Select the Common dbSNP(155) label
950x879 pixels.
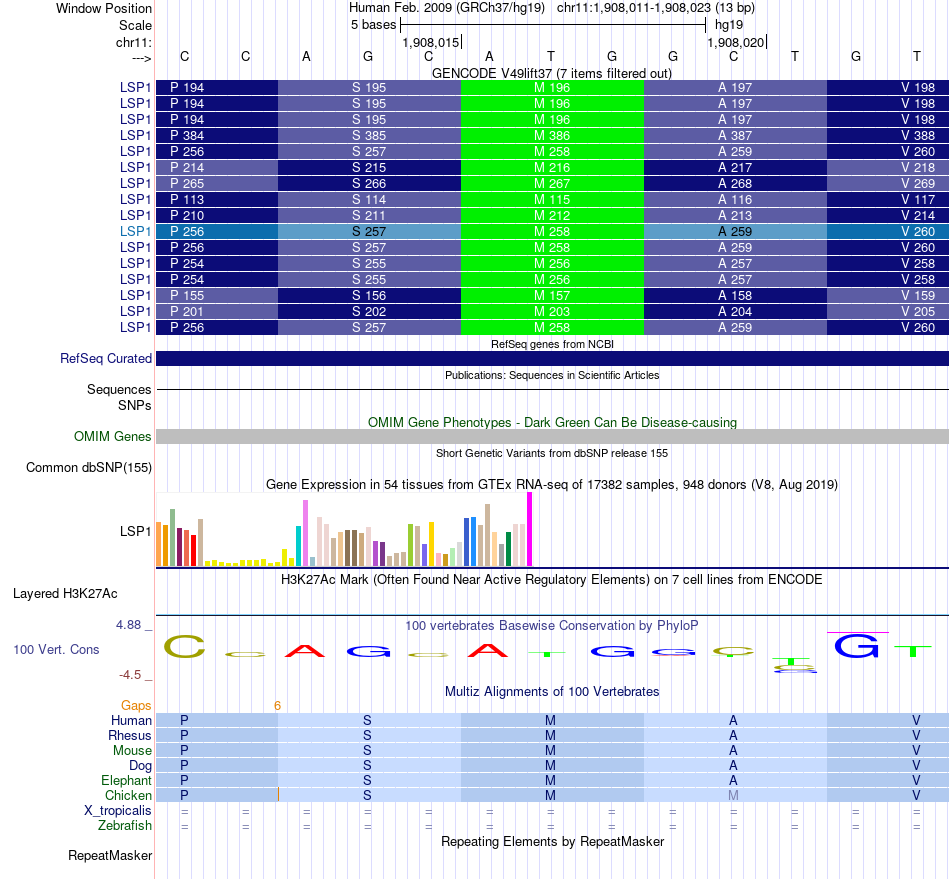click(88, 468)
